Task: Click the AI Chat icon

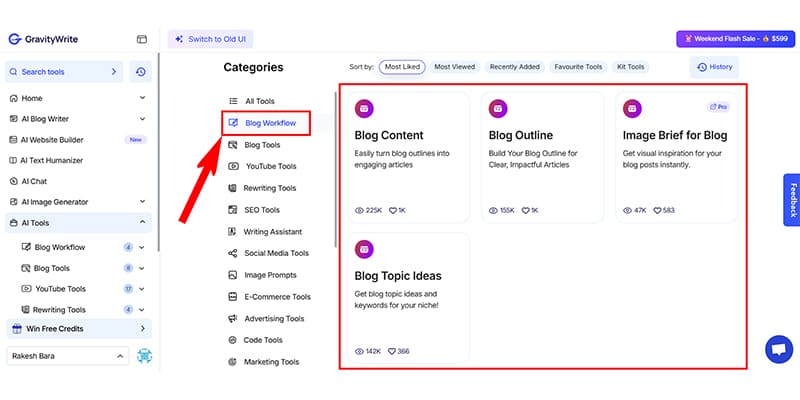Action: coord(14,181)
